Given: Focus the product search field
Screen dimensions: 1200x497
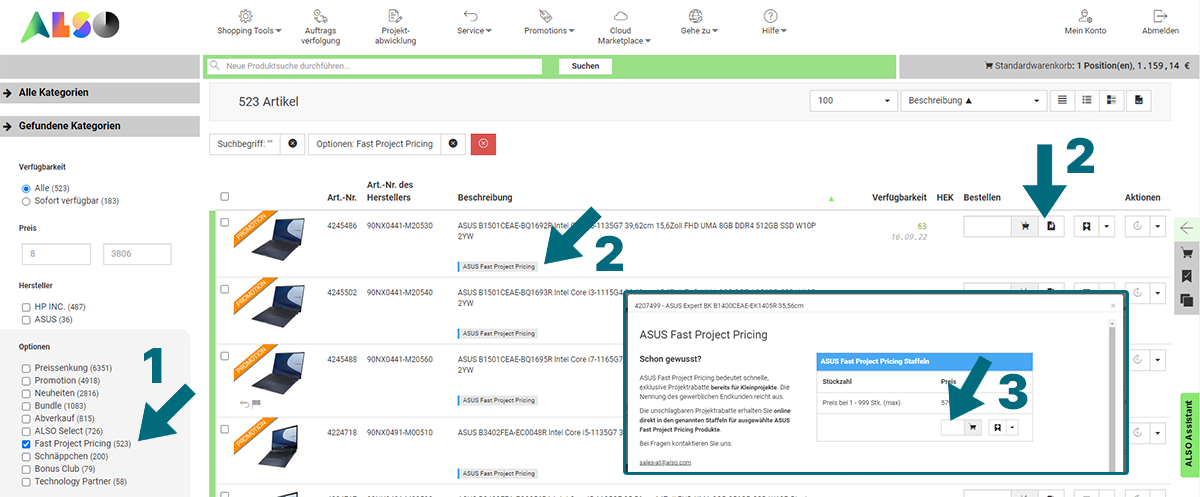Looking at the screenshot, I should tap(373, 66).
